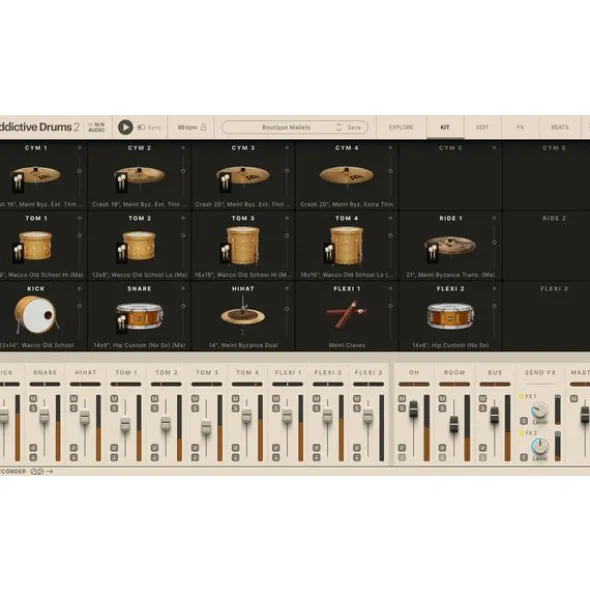Viewport: 590px width, 591px height.
Task: Open the SNARE slot corner menu
Action: [183, 288]
